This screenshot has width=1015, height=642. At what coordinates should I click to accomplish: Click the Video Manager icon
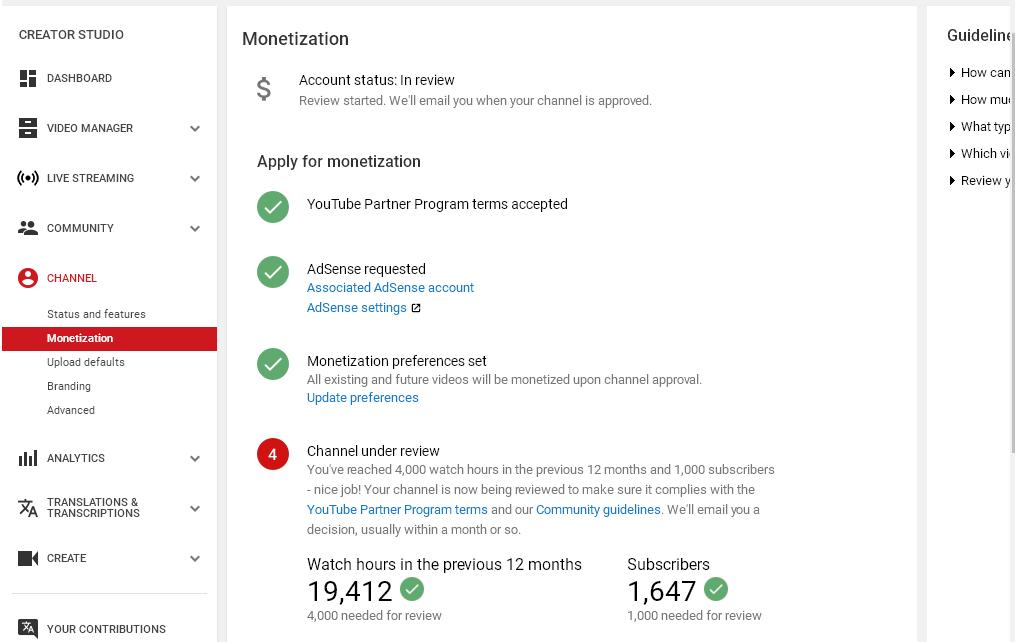pos(28,128)
